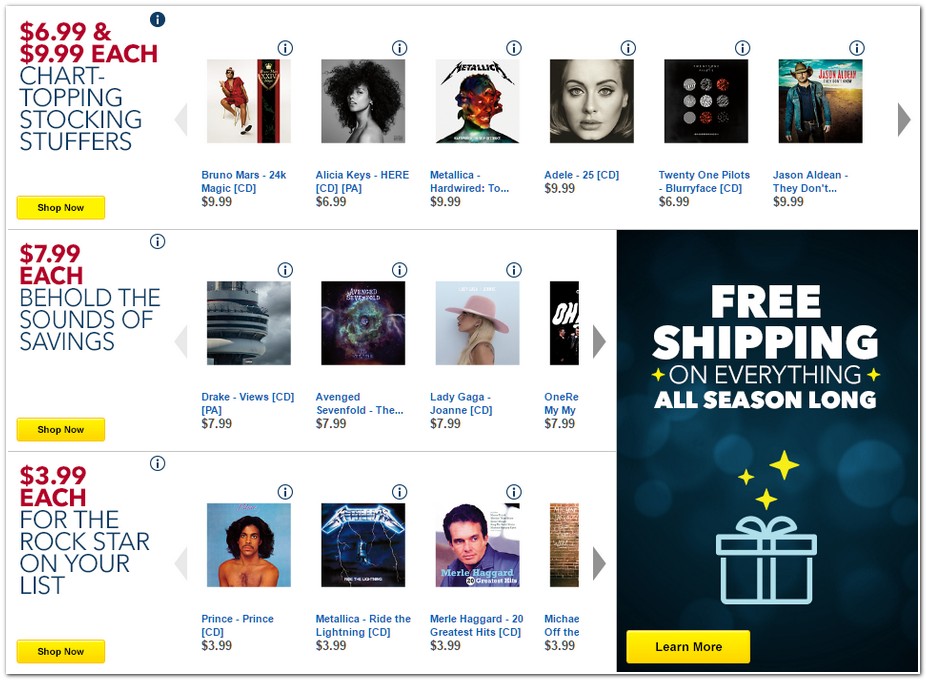Click the info icon above Bruno Mars 24k Magic
The width and height of the screenshot is (926, 680).
(285, 47)
